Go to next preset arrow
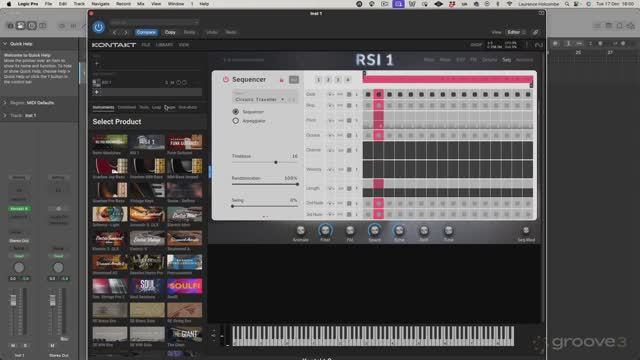 [125, 32]
